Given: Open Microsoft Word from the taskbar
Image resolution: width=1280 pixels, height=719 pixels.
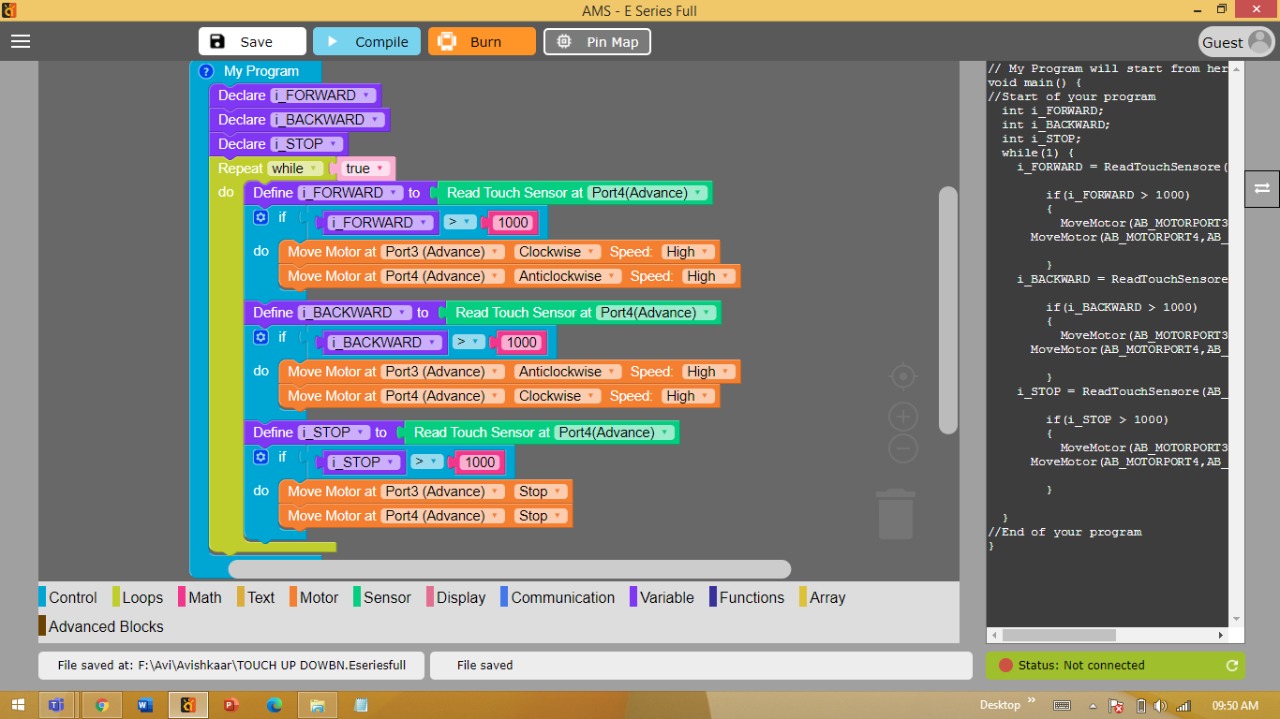Looking at the screenshot, I should pyautogui.click(x=145, y=705).
